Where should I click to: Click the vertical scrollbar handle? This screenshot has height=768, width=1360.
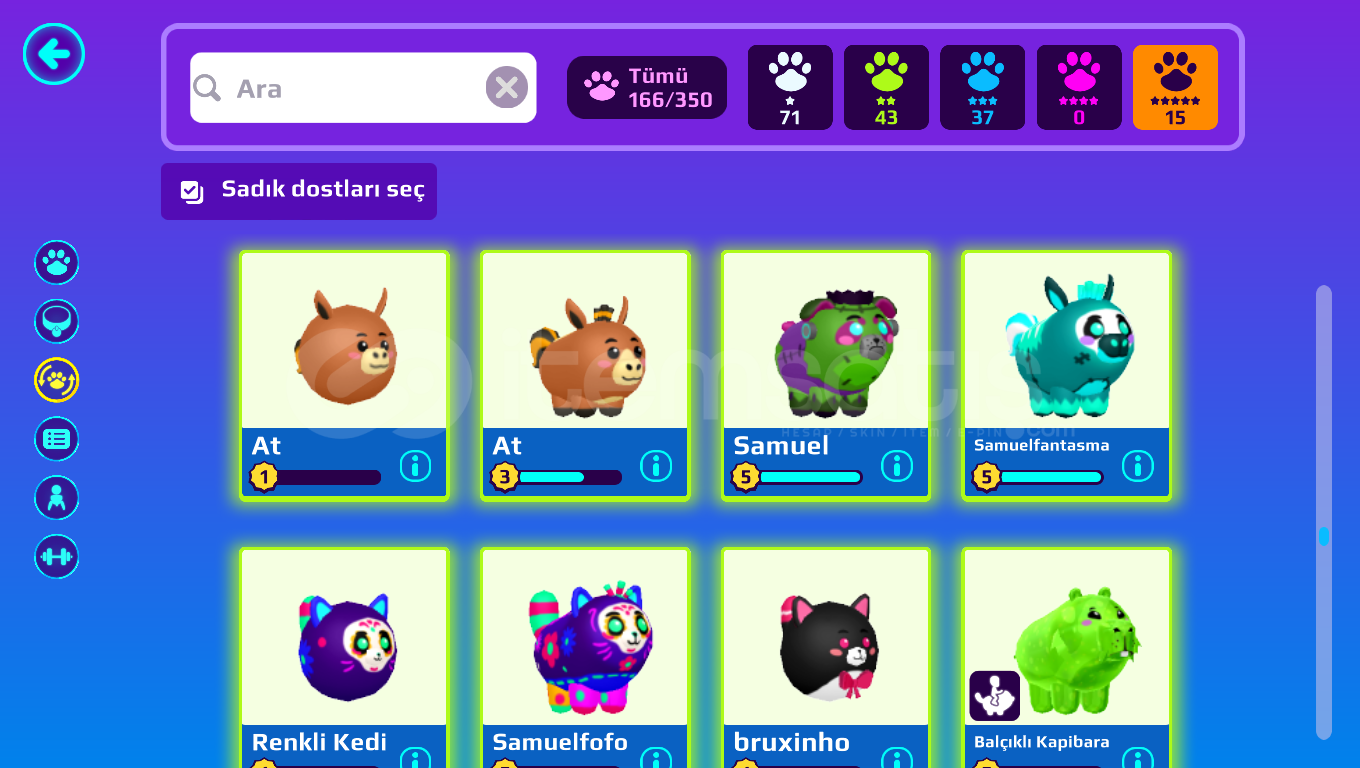pos(1324,536)
